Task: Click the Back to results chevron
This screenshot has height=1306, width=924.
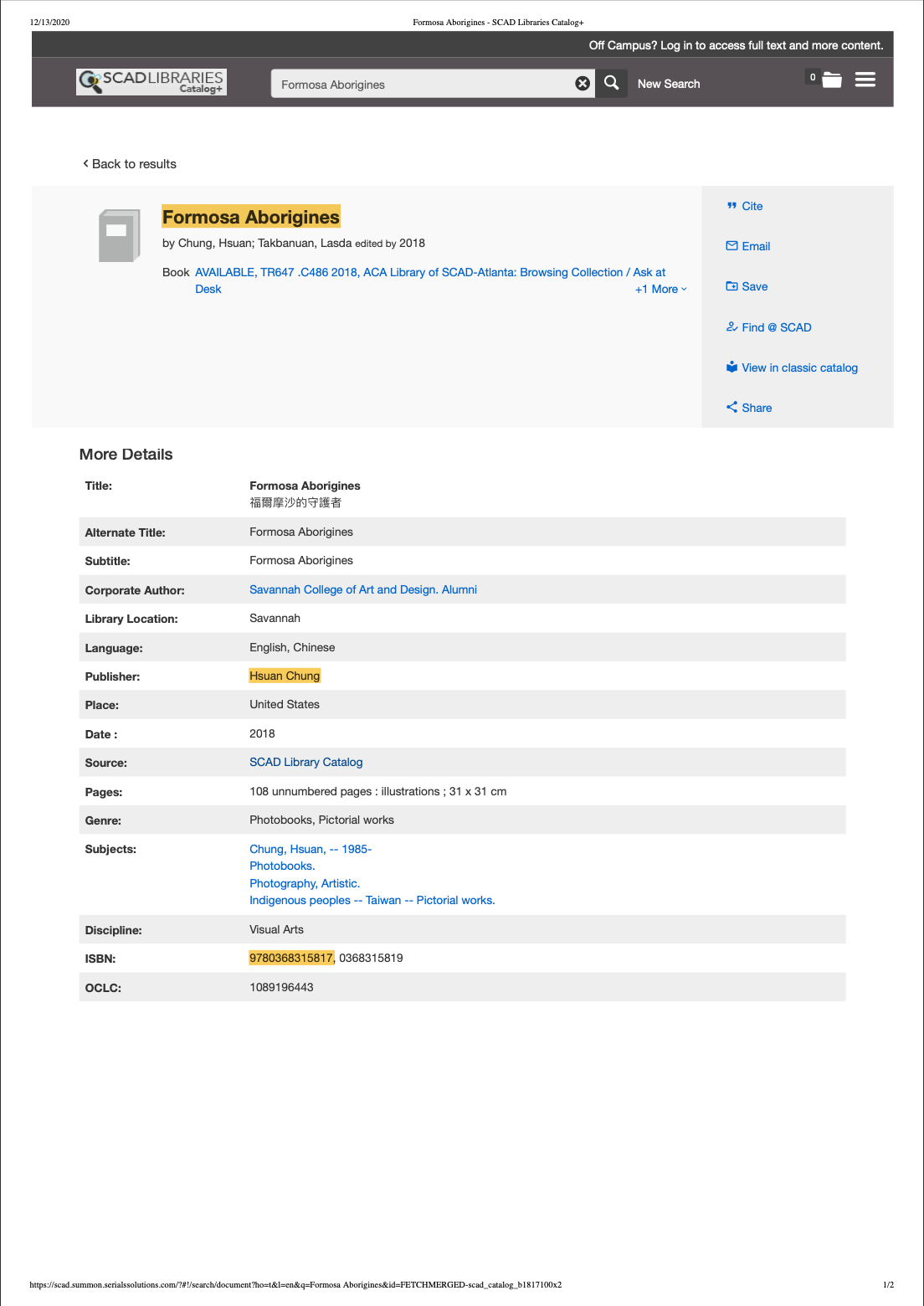Action: tap(85, 163)
